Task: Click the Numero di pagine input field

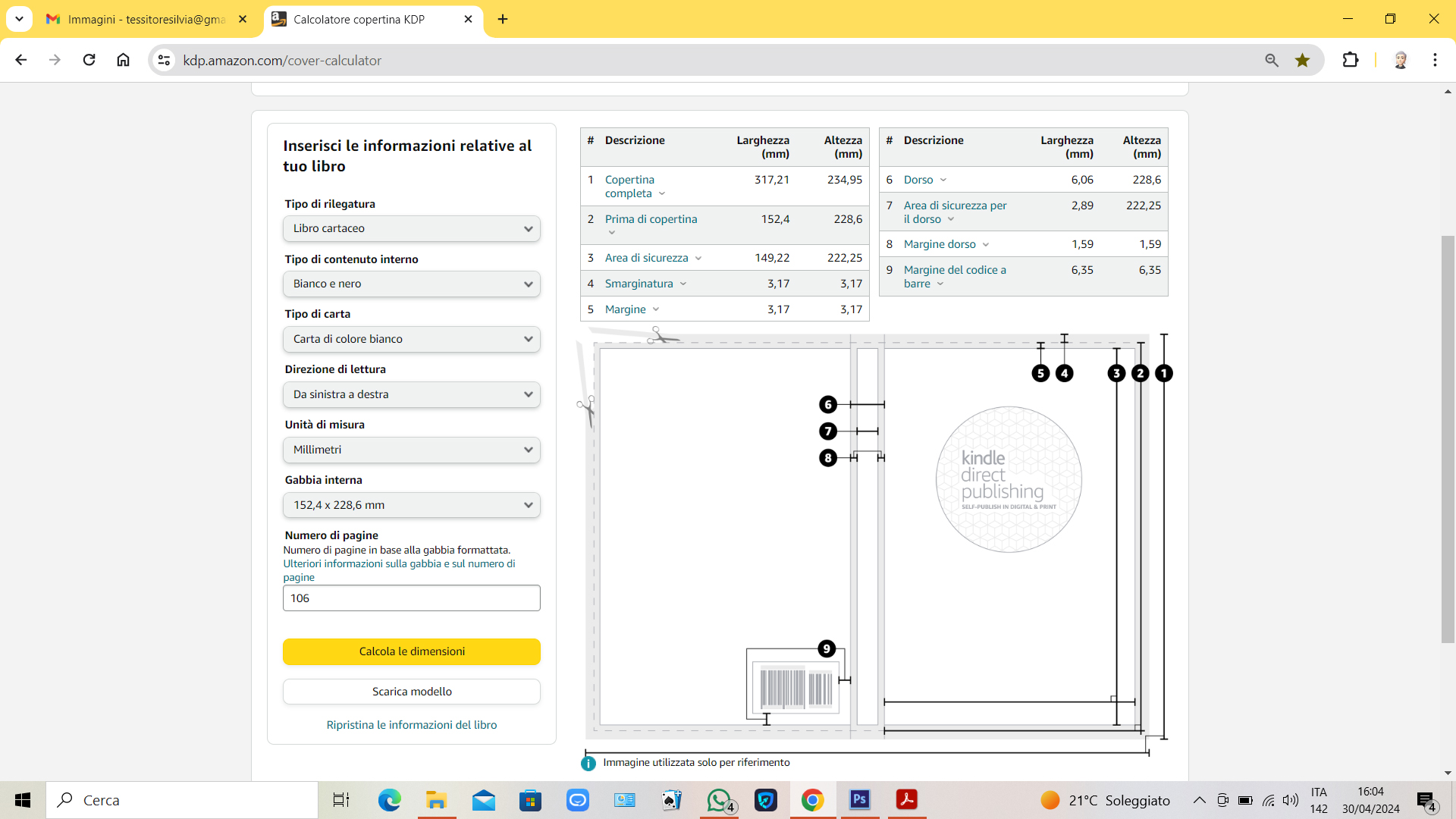Action: point(412,598)
